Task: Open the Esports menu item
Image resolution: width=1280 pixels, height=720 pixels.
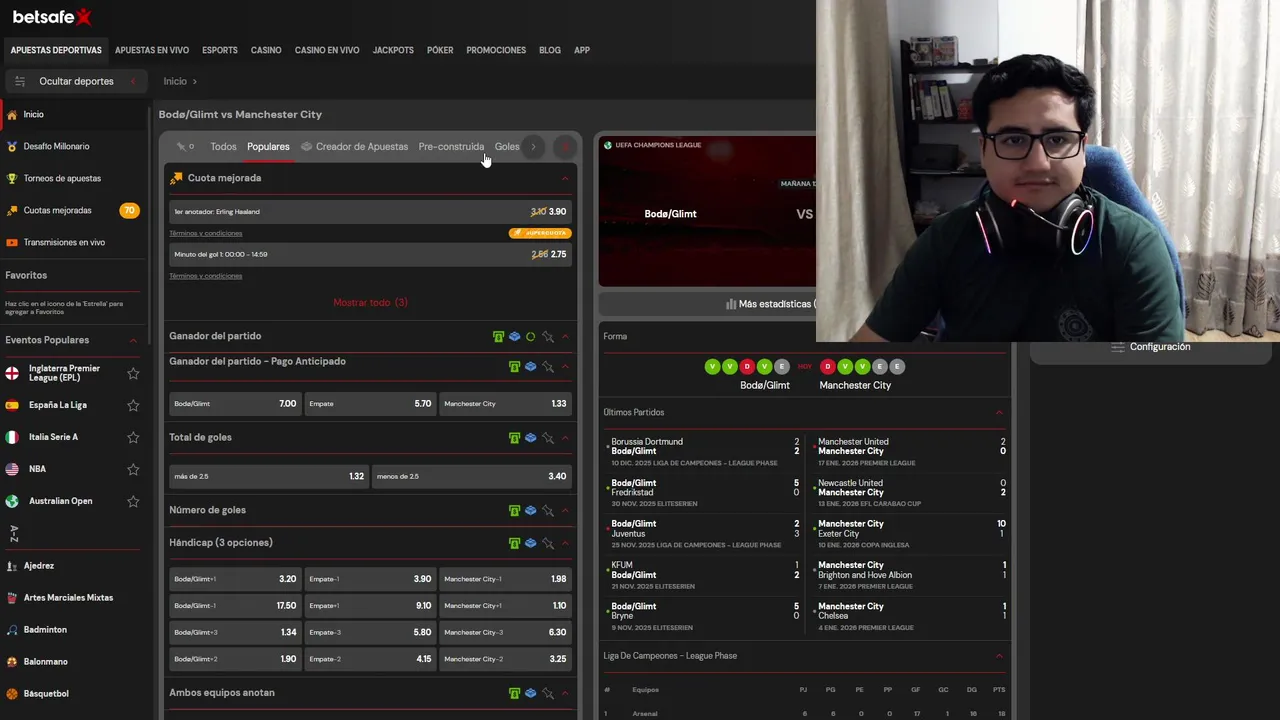Action: (x=220, y=50)
